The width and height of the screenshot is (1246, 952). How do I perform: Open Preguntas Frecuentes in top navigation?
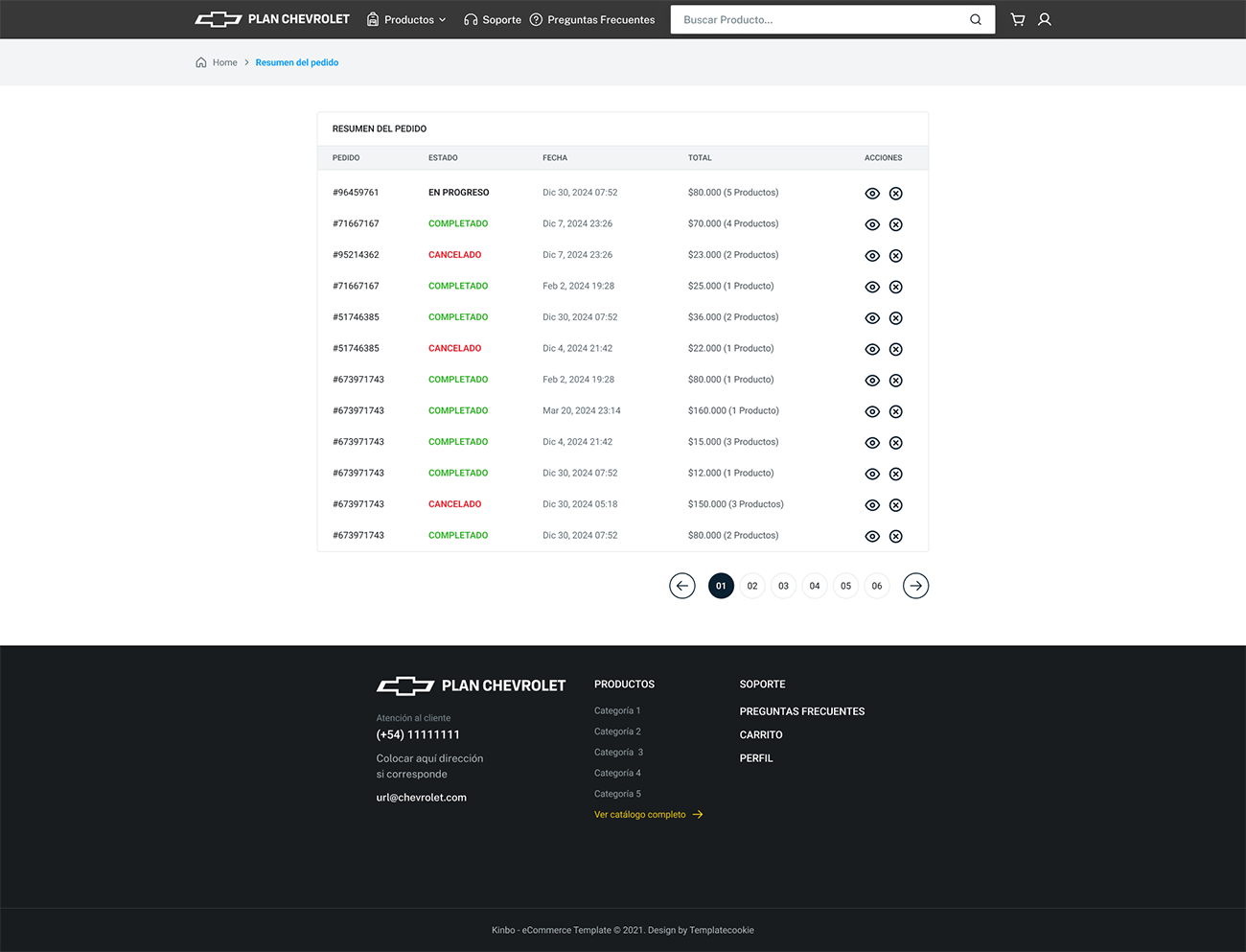click(x=592, y=19)
